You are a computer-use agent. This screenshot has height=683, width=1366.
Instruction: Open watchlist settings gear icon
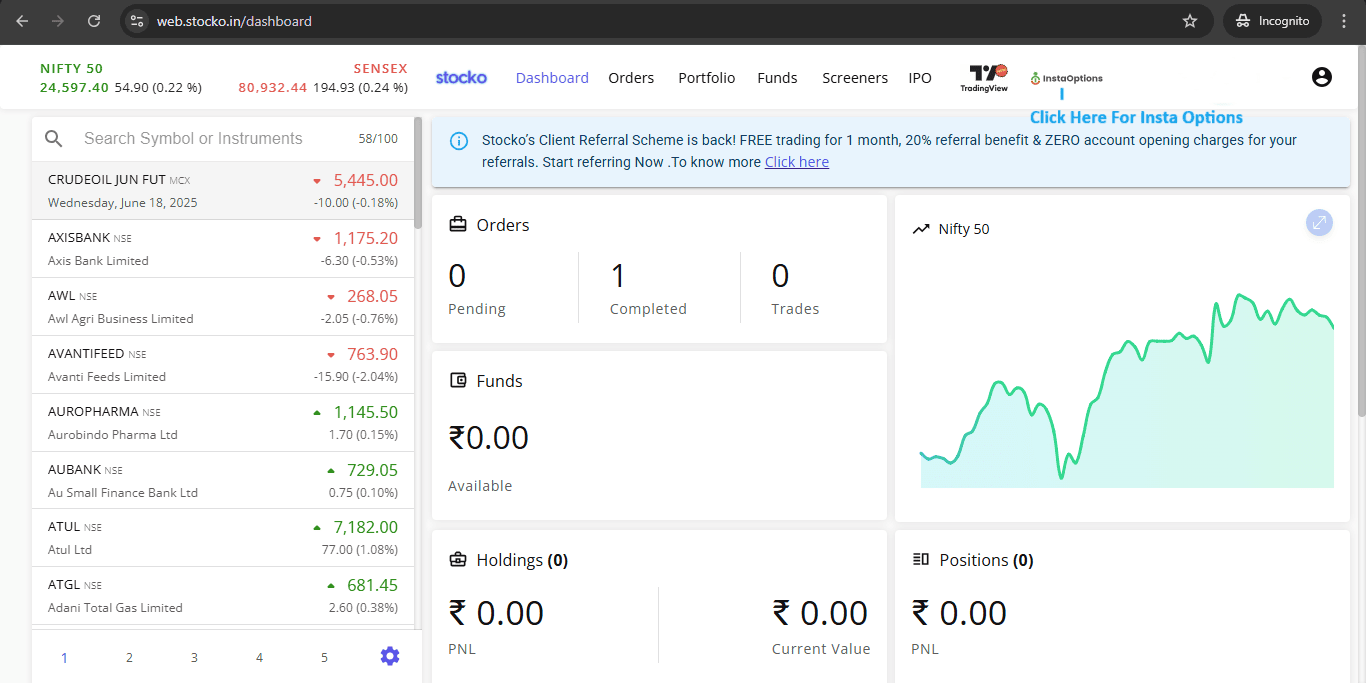(x=390, y=656)
